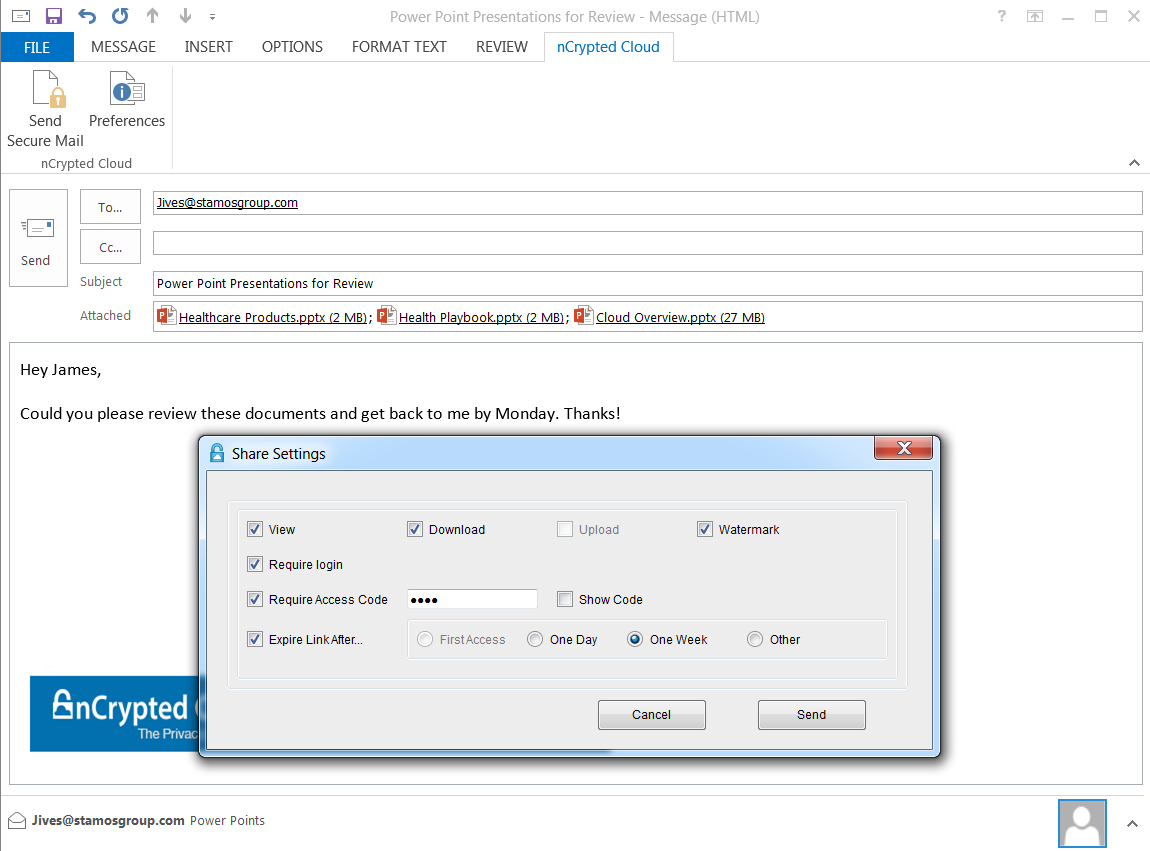Click the envelope icon in people pane

tap(17, 820)
